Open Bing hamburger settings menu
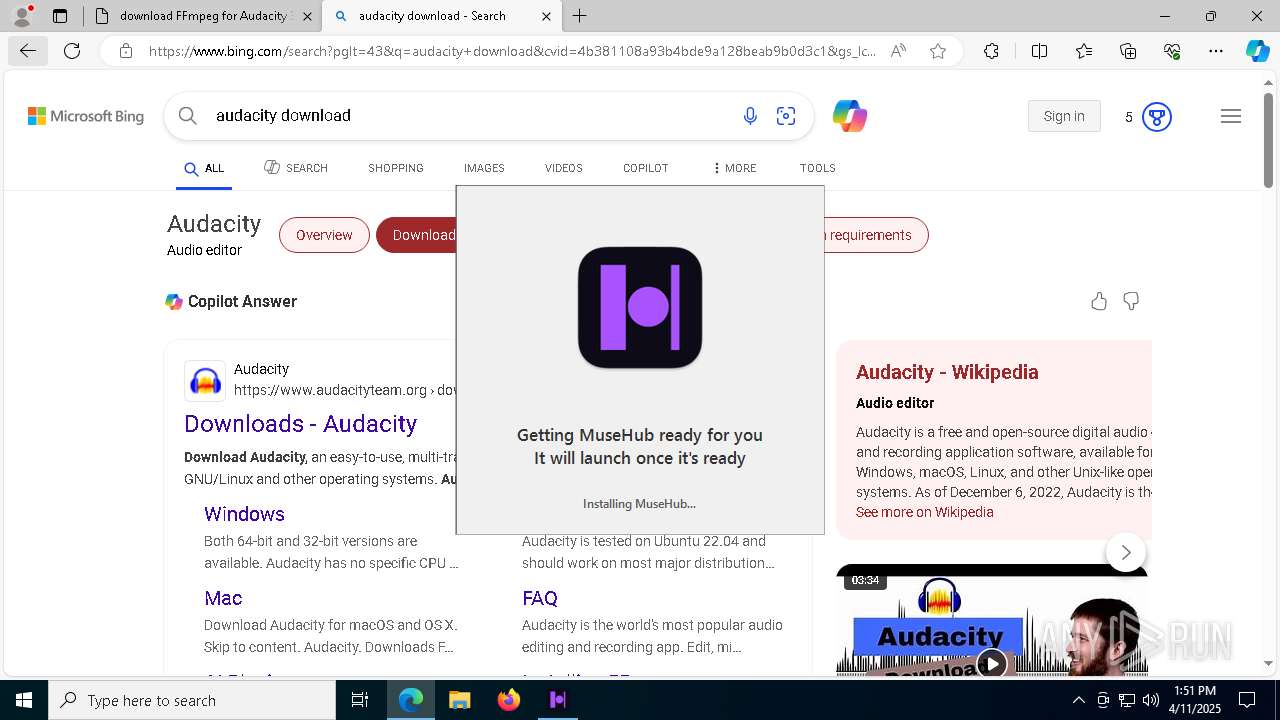This screenshot has height=720, width=1280. click(1231, 117)
